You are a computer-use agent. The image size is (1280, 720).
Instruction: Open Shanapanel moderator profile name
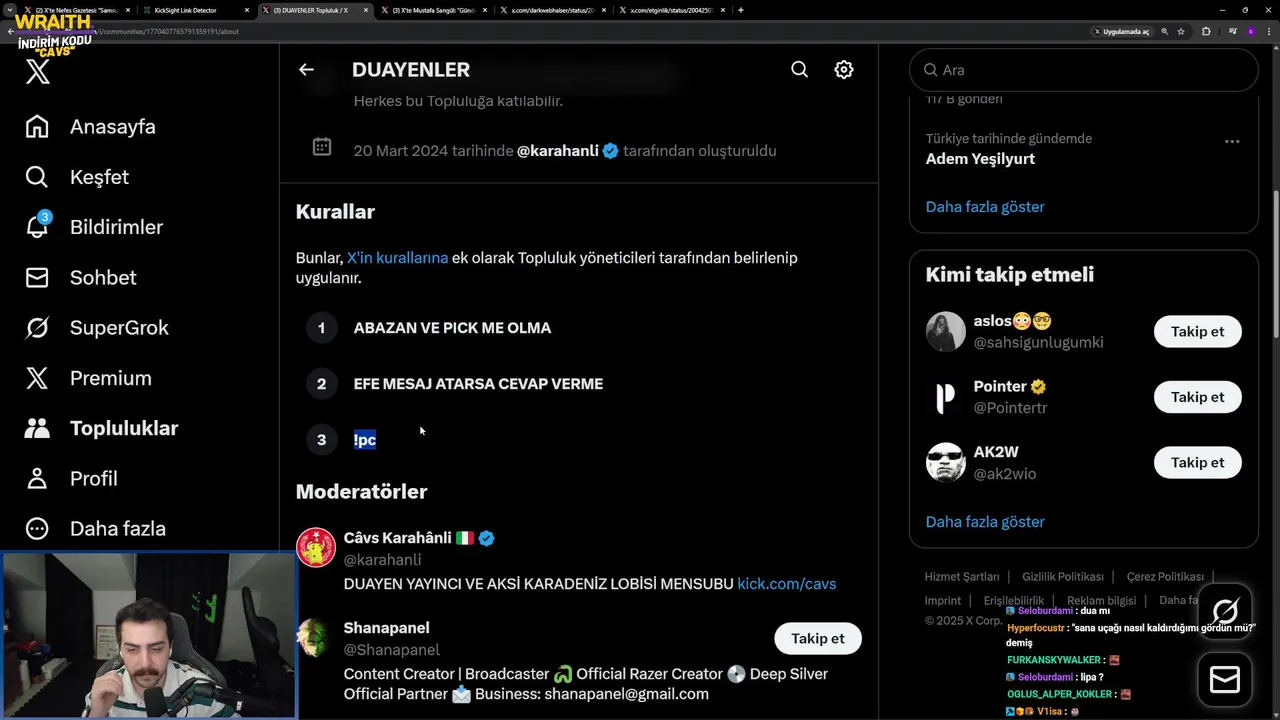tap(386, 628)
